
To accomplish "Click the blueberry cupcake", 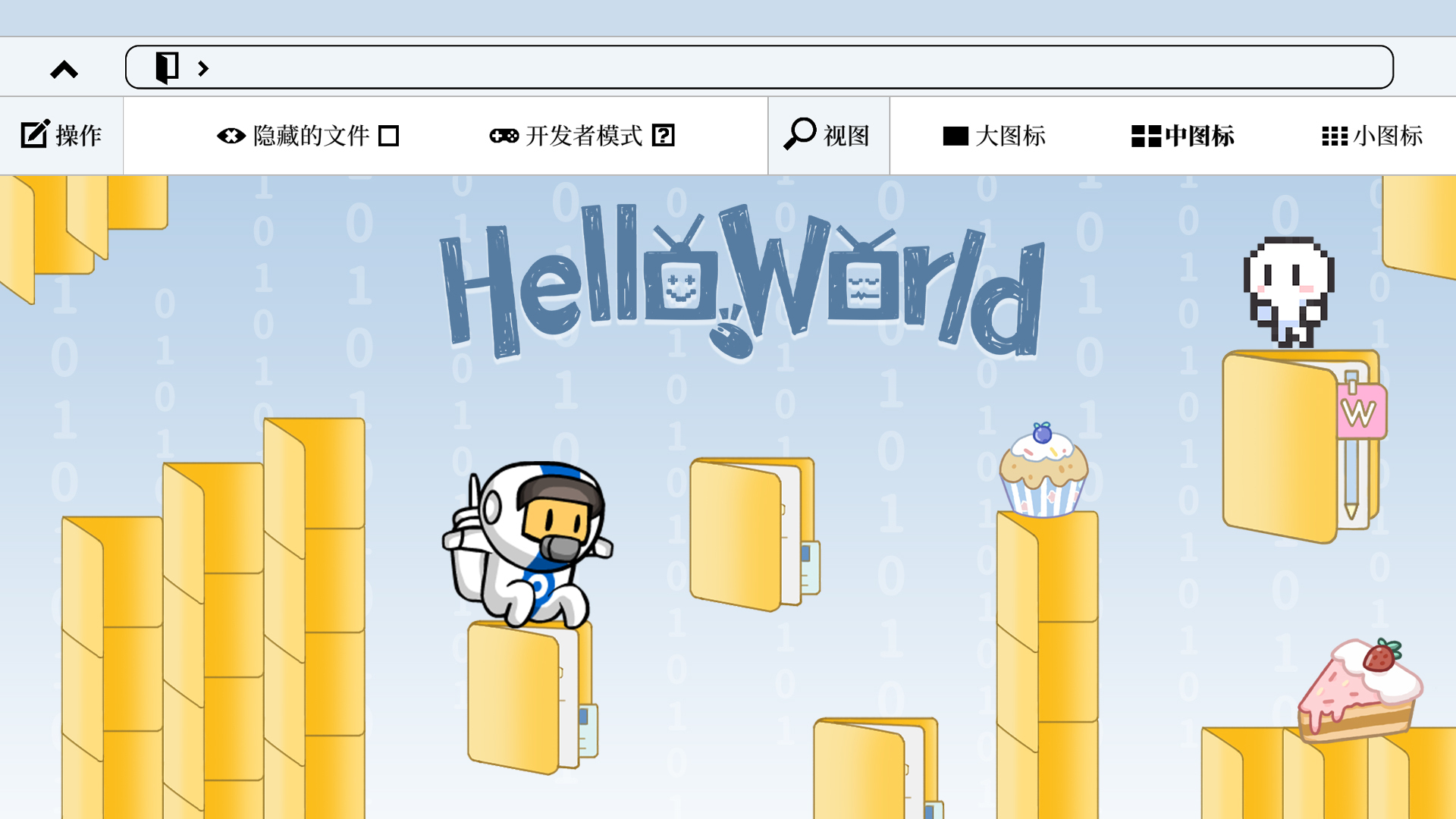I will [1043, 470].
